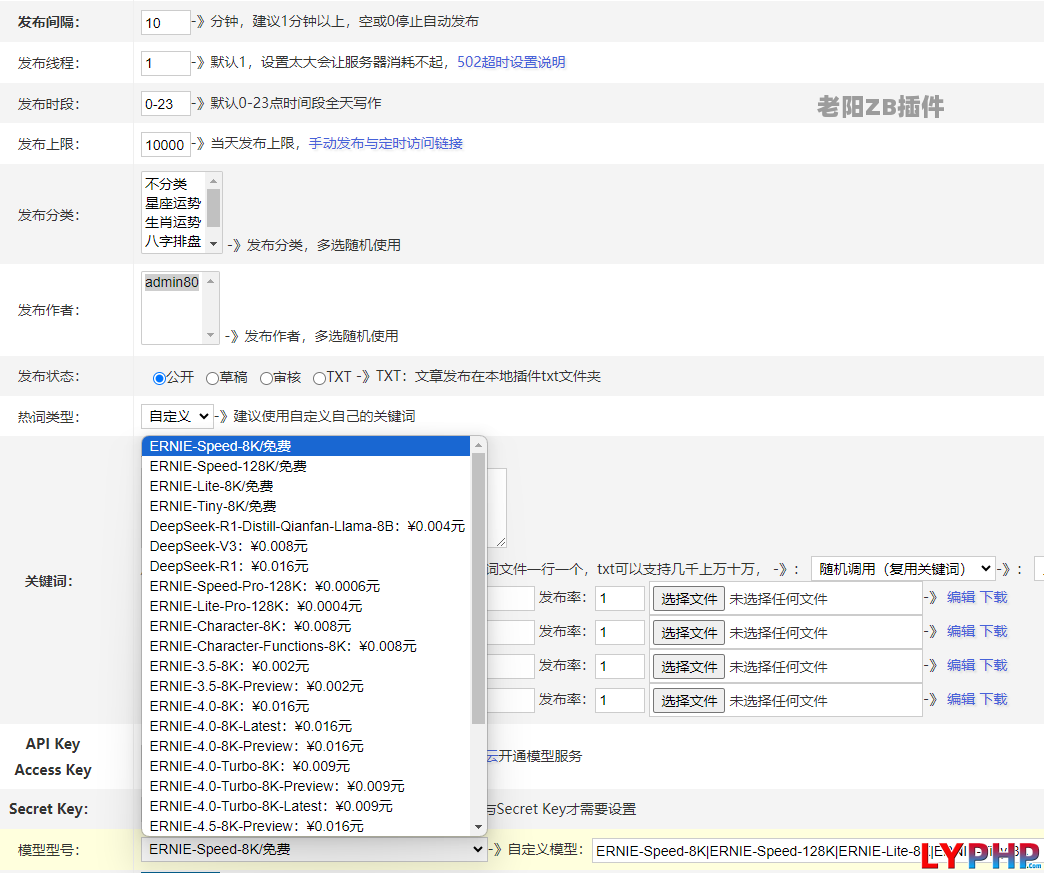Choose ERNIE-Speed-128K/免费 option

pos(306,466)
